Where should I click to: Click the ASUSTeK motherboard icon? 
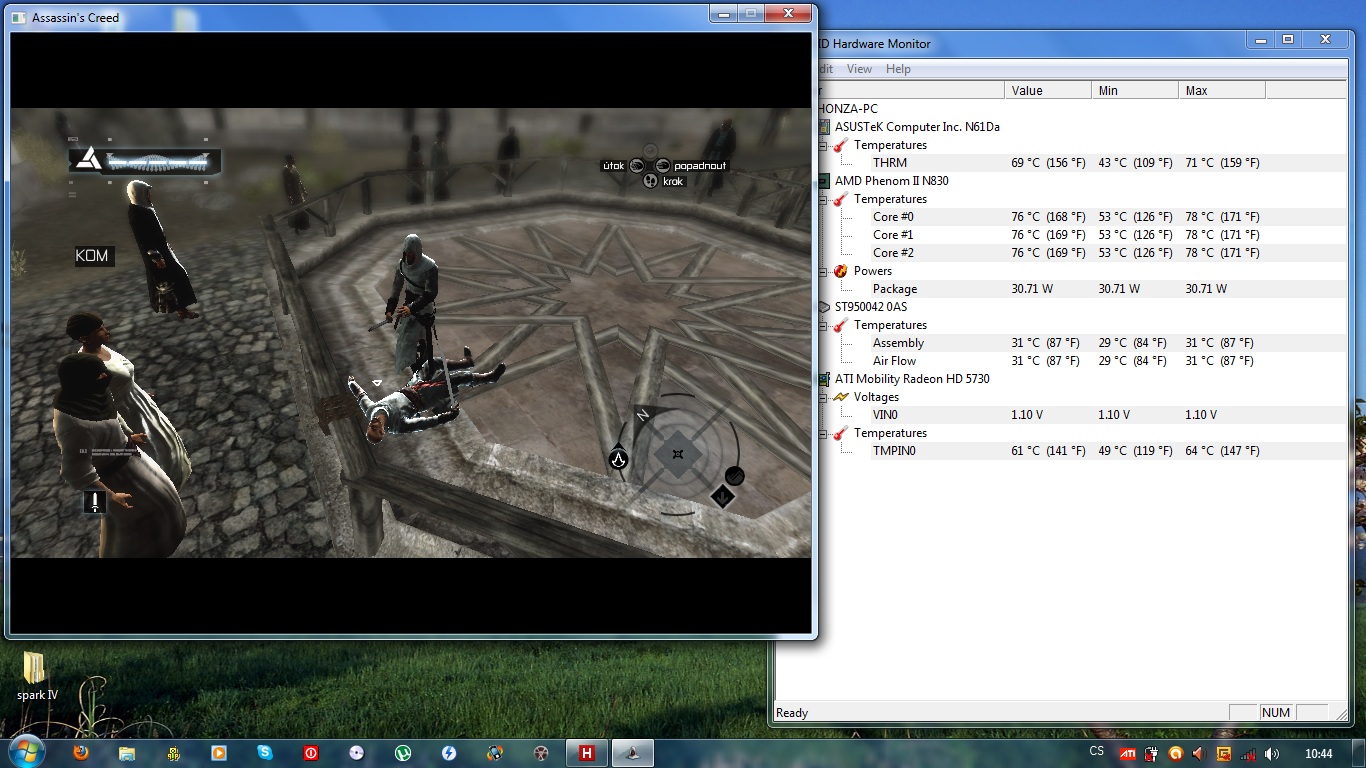coord(824,127)
